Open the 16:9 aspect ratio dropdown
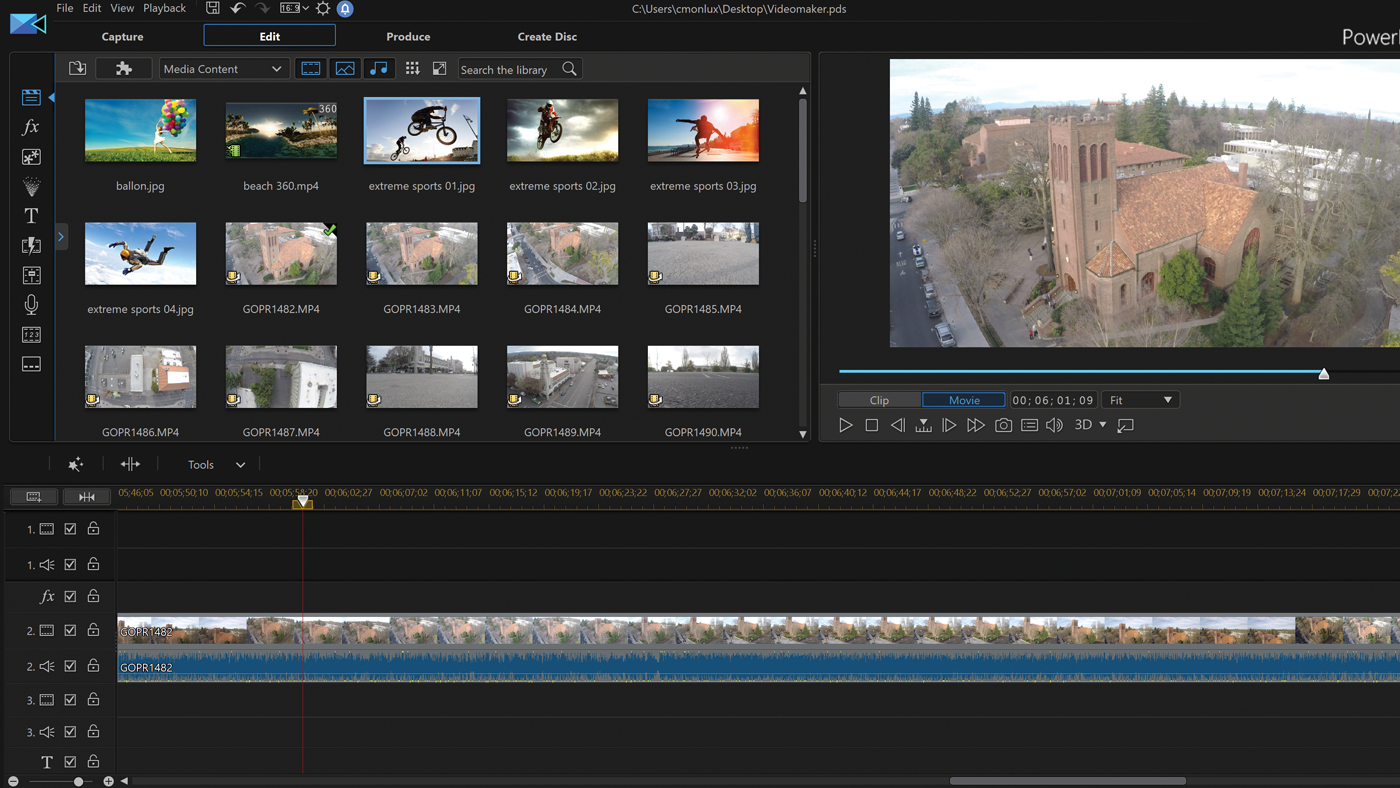The height and width of the screenshot is (788, 1400). point(294,8)
